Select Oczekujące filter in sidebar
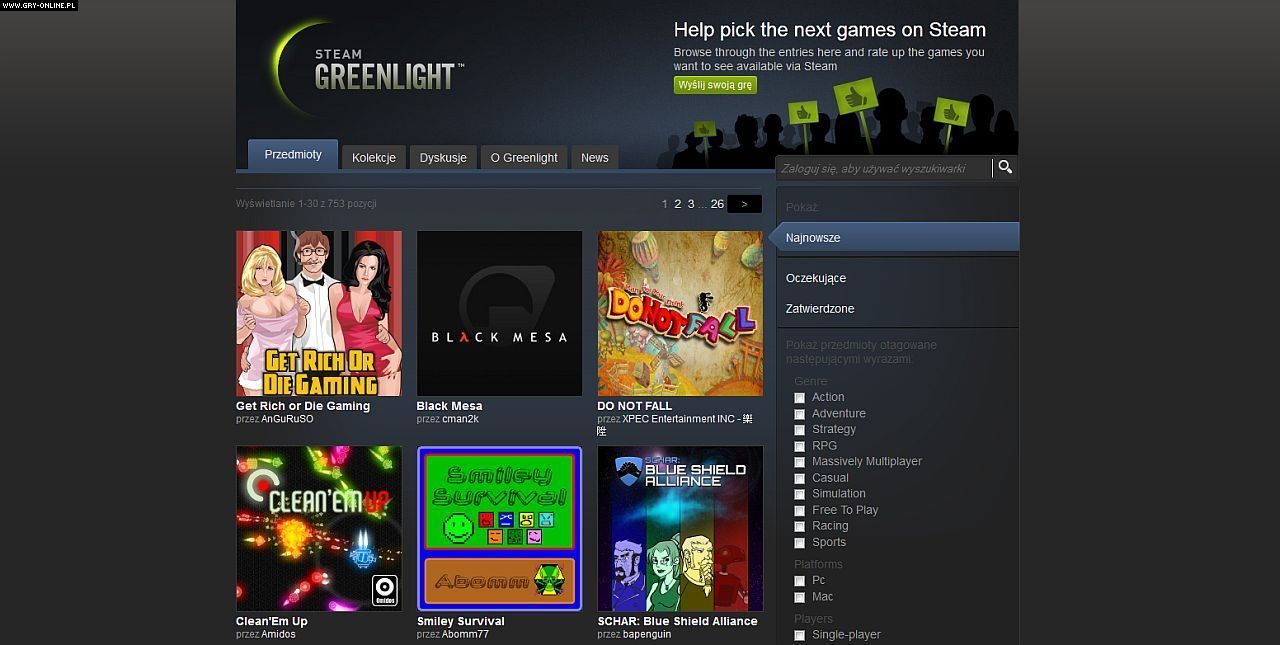1280x645 pixels. [816, 278]
